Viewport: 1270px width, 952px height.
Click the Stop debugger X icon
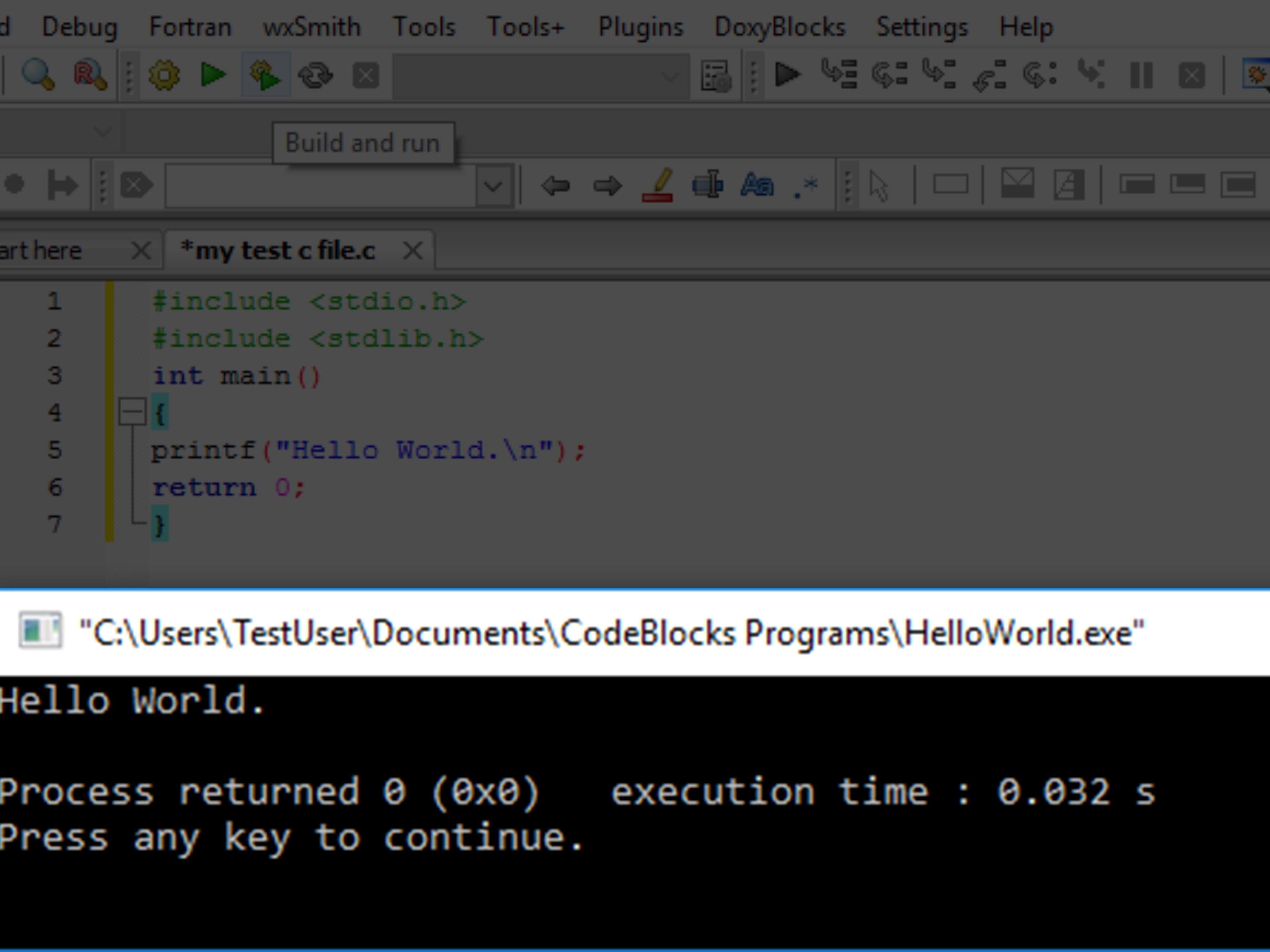pos(1192,75)
